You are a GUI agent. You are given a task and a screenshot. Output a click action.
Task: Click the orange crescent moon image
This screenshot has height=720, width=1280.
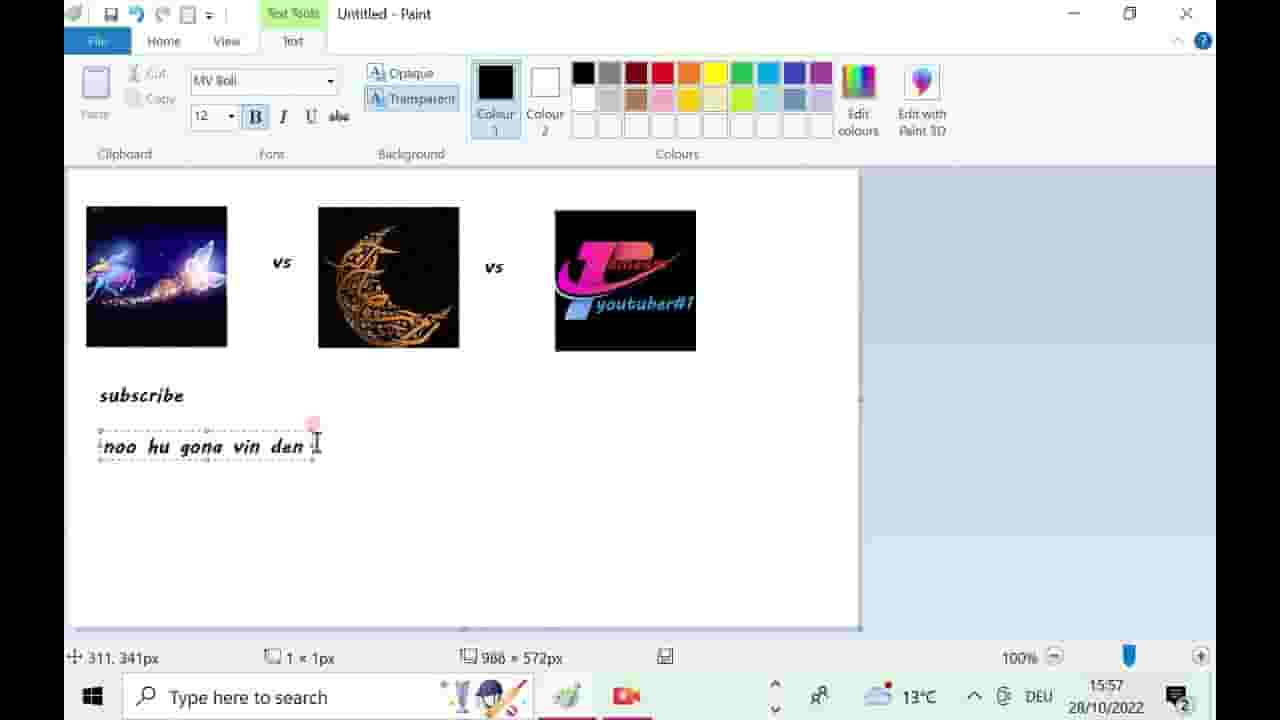[389, 277]
